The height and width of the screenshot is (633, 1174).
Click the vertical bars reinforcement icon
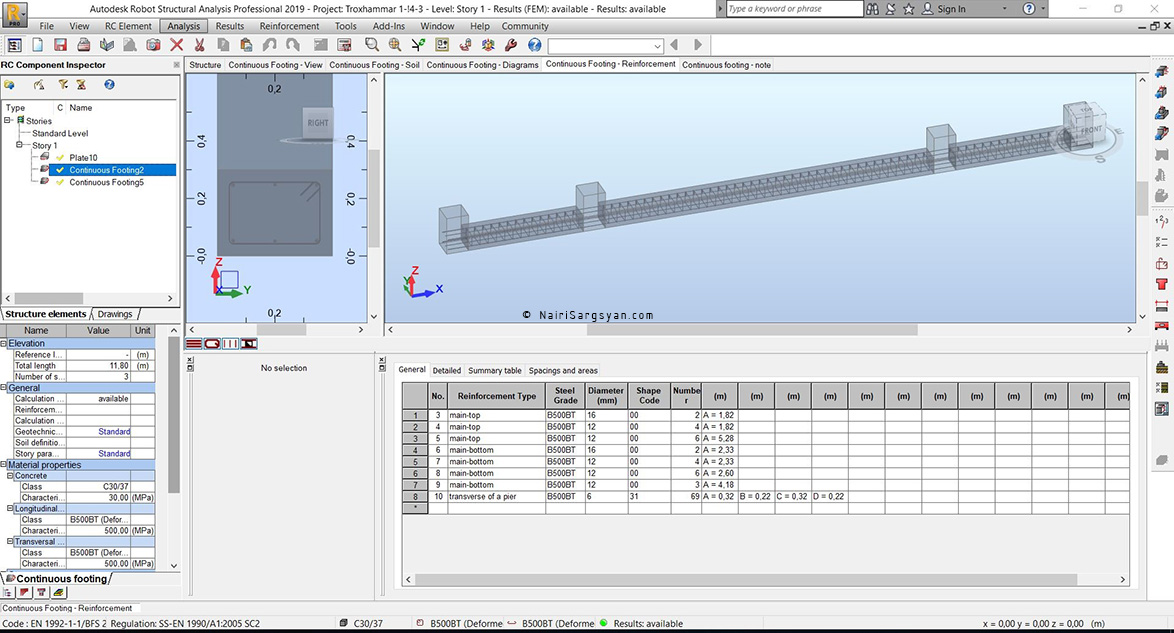[x=230, y=344]
